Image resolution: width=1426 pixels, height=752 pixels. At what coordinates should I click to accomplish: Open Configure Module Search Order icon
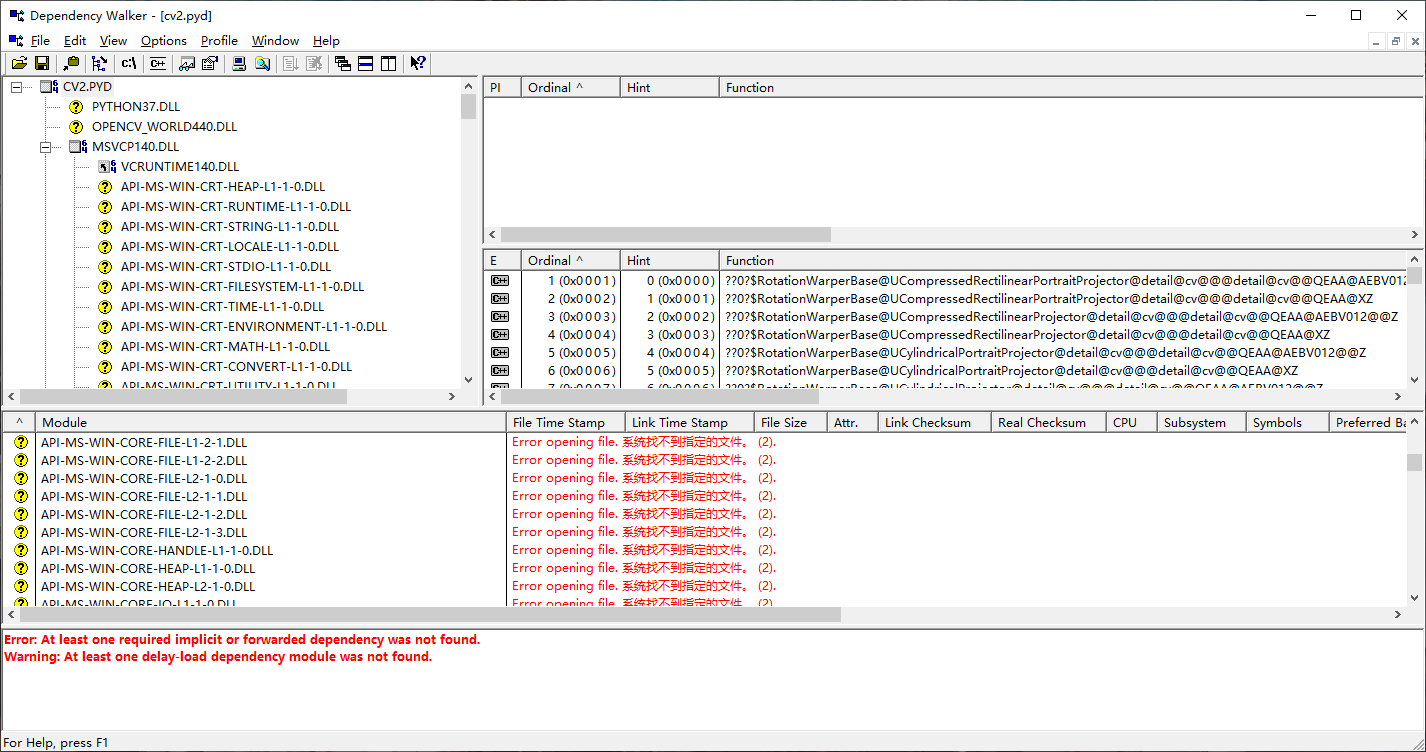(x=262, y=63)
